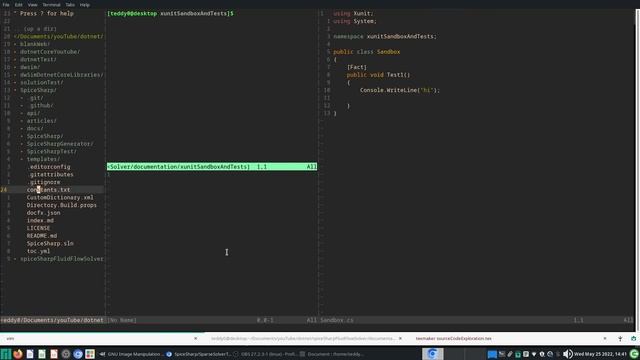Open the SpiceSharpSparseSolver browser taskbar window
The image size is (640, 360).
pyautogui.click(x=199, y=354)
